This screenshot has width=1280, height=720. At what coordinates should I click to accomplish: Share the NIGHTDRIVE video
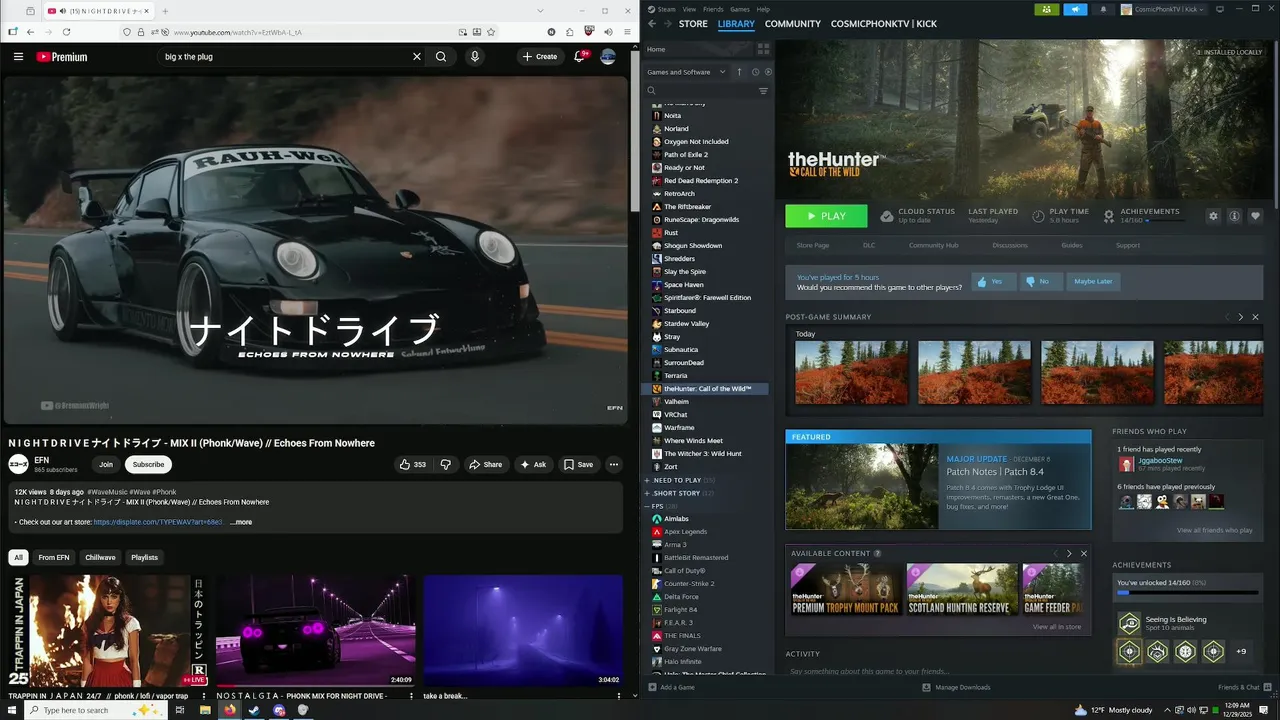pyautogui.click(x=485, y=464)
